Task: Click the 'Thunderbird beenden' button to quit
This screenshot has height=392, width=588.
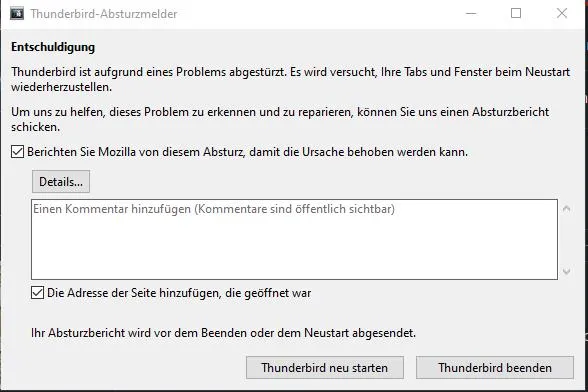Action: coord(495,367)
